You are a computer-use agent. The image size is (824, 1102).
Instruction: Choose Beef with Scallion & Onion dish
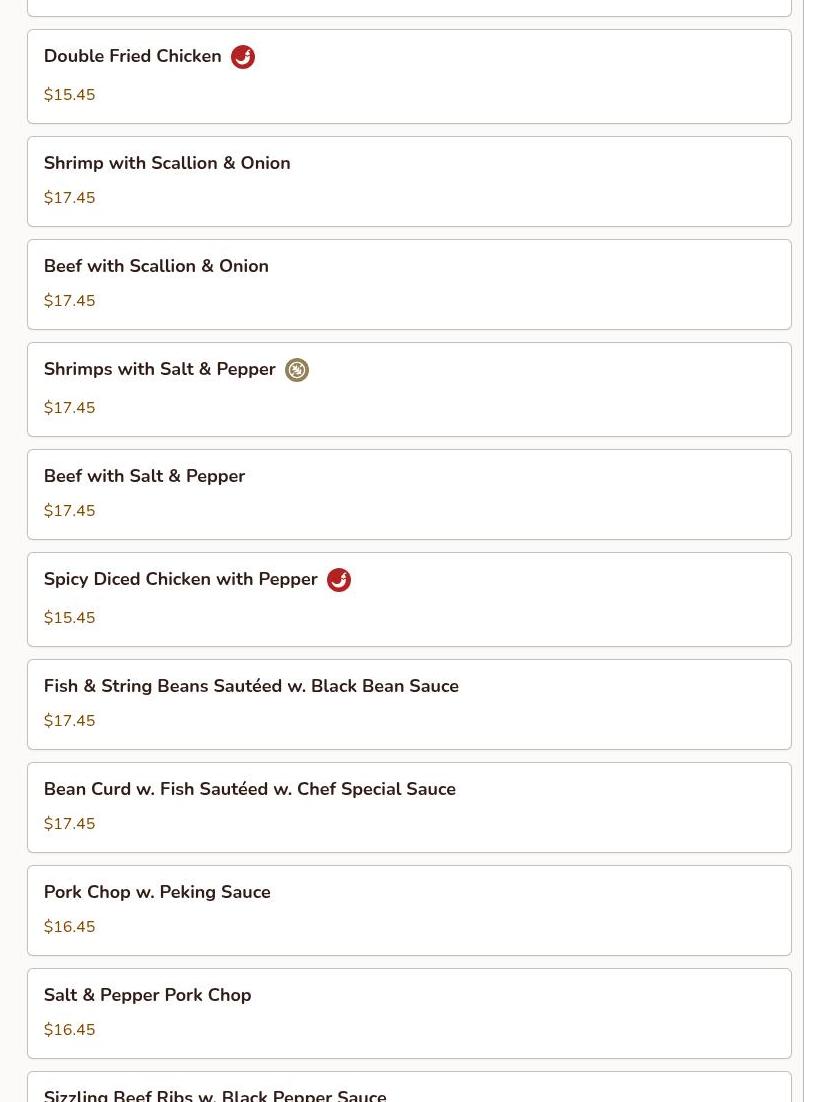click(156, 266)
